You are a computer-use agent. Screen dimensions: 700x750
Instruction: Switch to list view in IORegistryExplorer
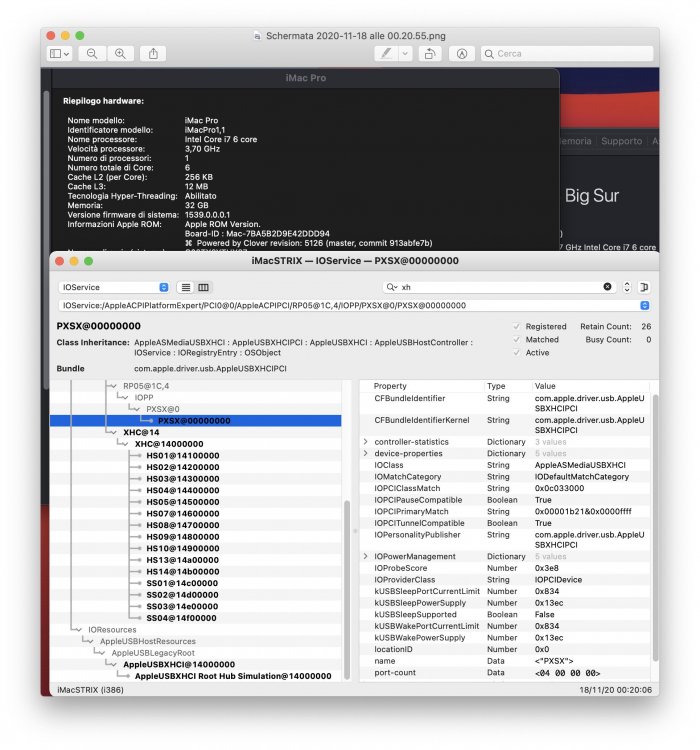pyautogui.click(x=186, y=287)
